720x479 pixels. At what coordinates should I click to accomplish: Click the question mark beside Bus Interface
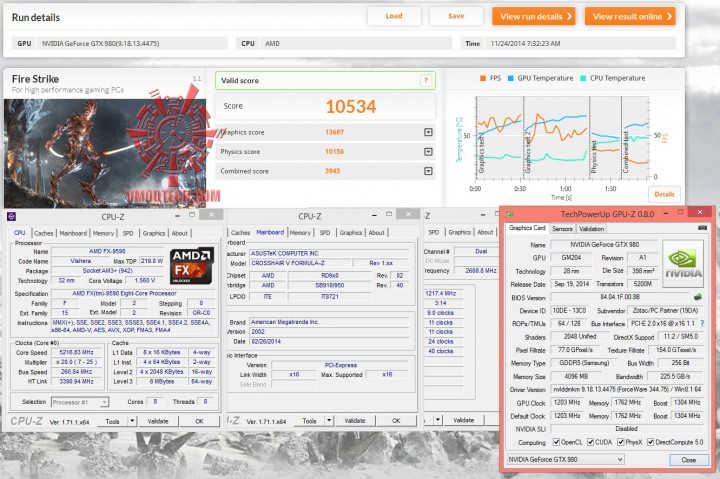click(x=702, y=323)
